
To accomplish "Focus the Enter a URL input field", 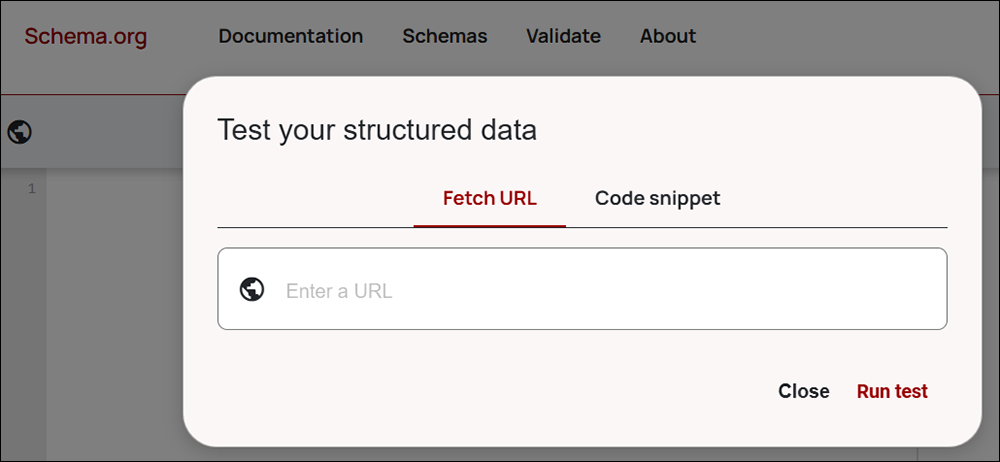I will 582,289.
